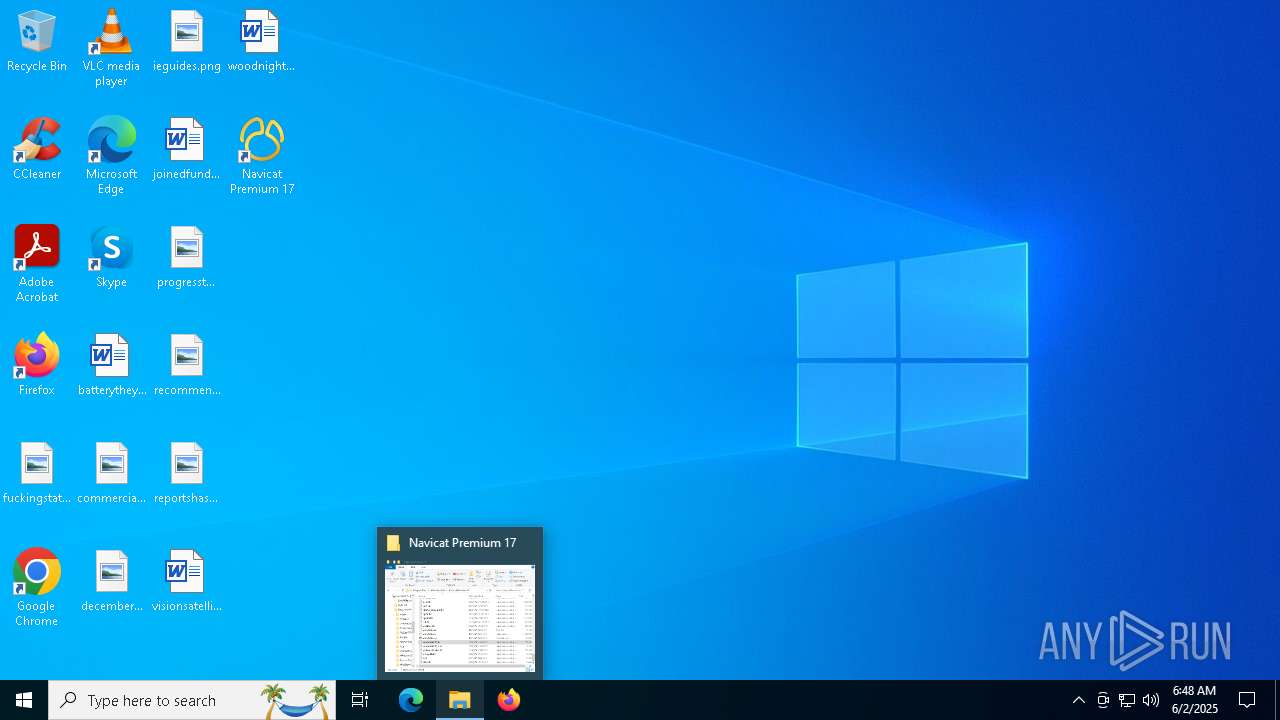Click the Meet Now tray icon

(1103, 700)
